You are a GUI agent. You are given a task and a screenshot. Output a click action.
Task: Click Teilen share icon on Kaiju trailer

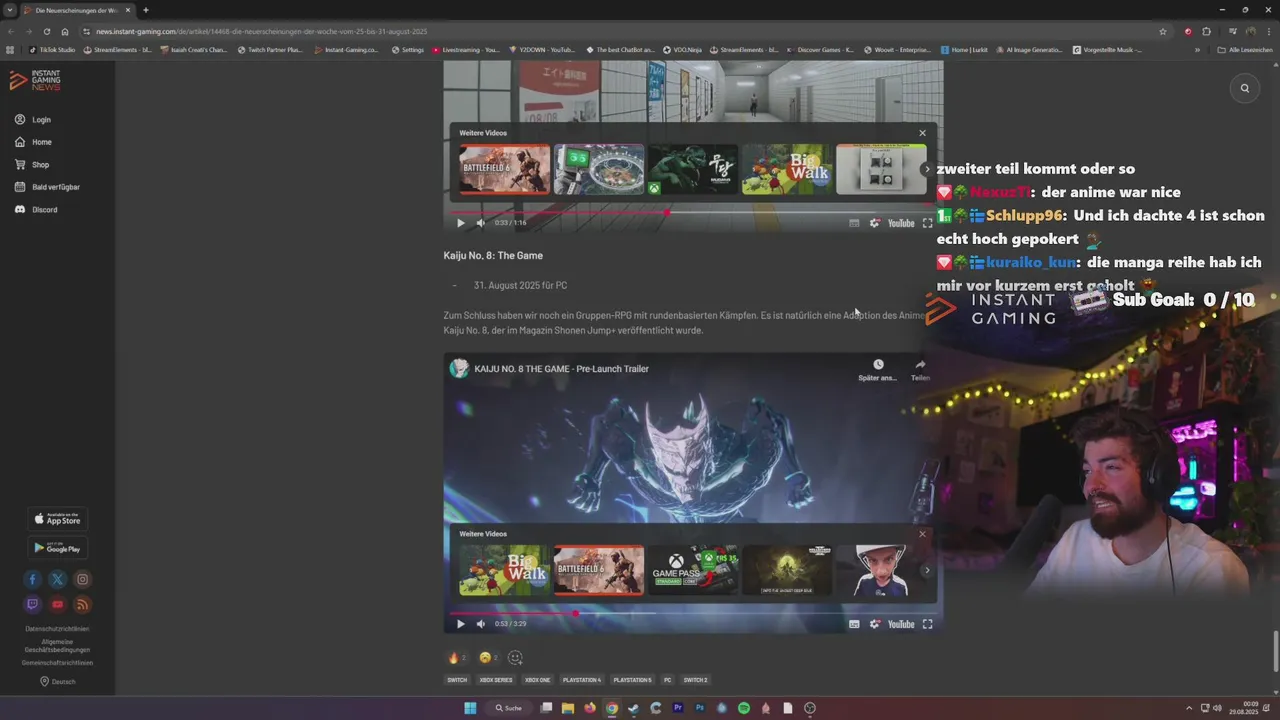pyautogui.click(x=920, y=370)
